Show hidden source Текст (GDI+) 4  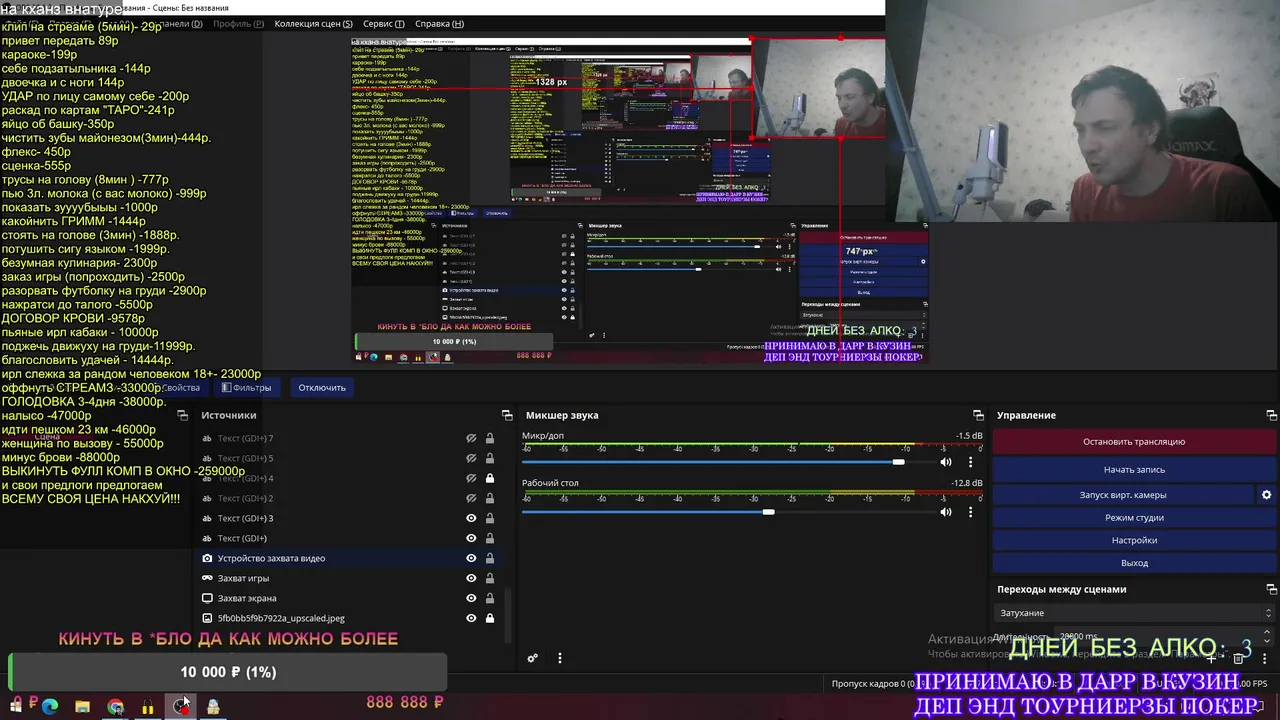click(x=471, y=478)
